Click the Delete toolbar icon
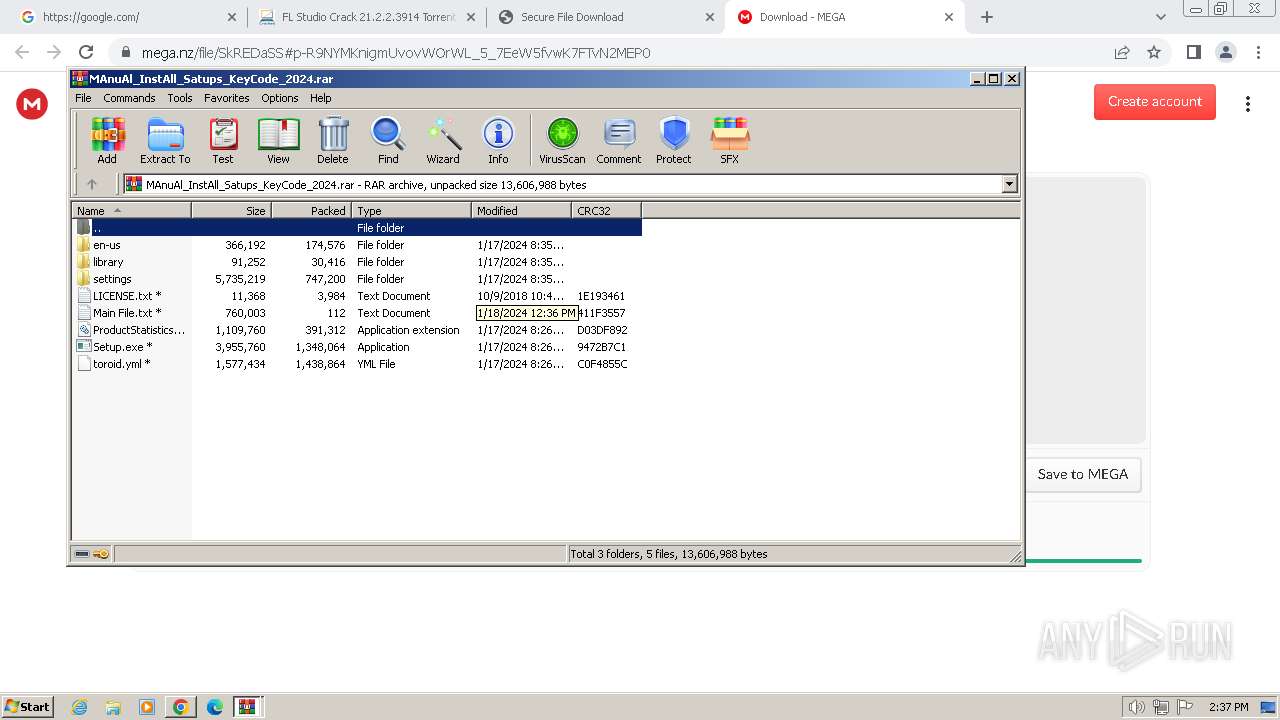The height and width of the screenshot is (720, 1280). 333,140
